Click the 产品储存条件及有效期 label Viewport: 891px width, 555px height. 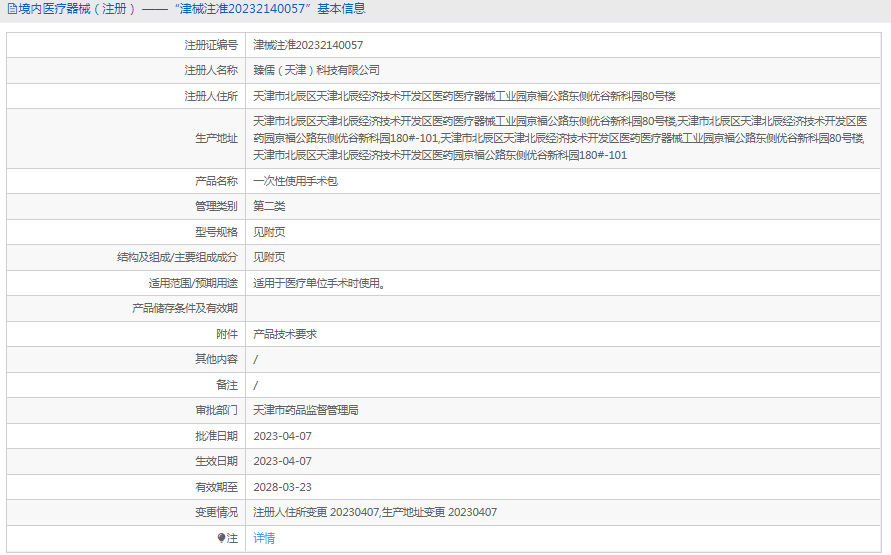185,308
